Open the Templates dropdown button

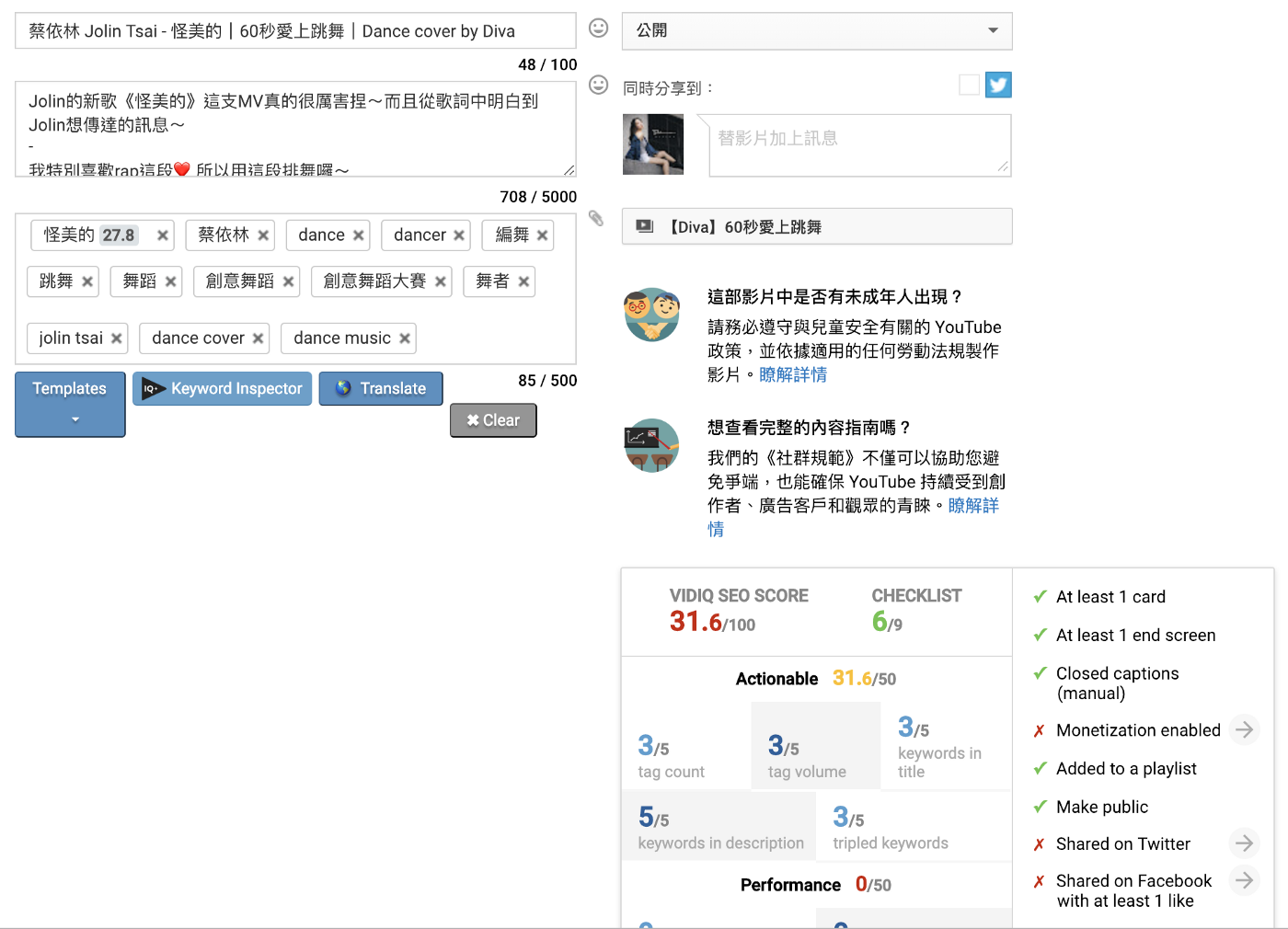tap(70, 404)
